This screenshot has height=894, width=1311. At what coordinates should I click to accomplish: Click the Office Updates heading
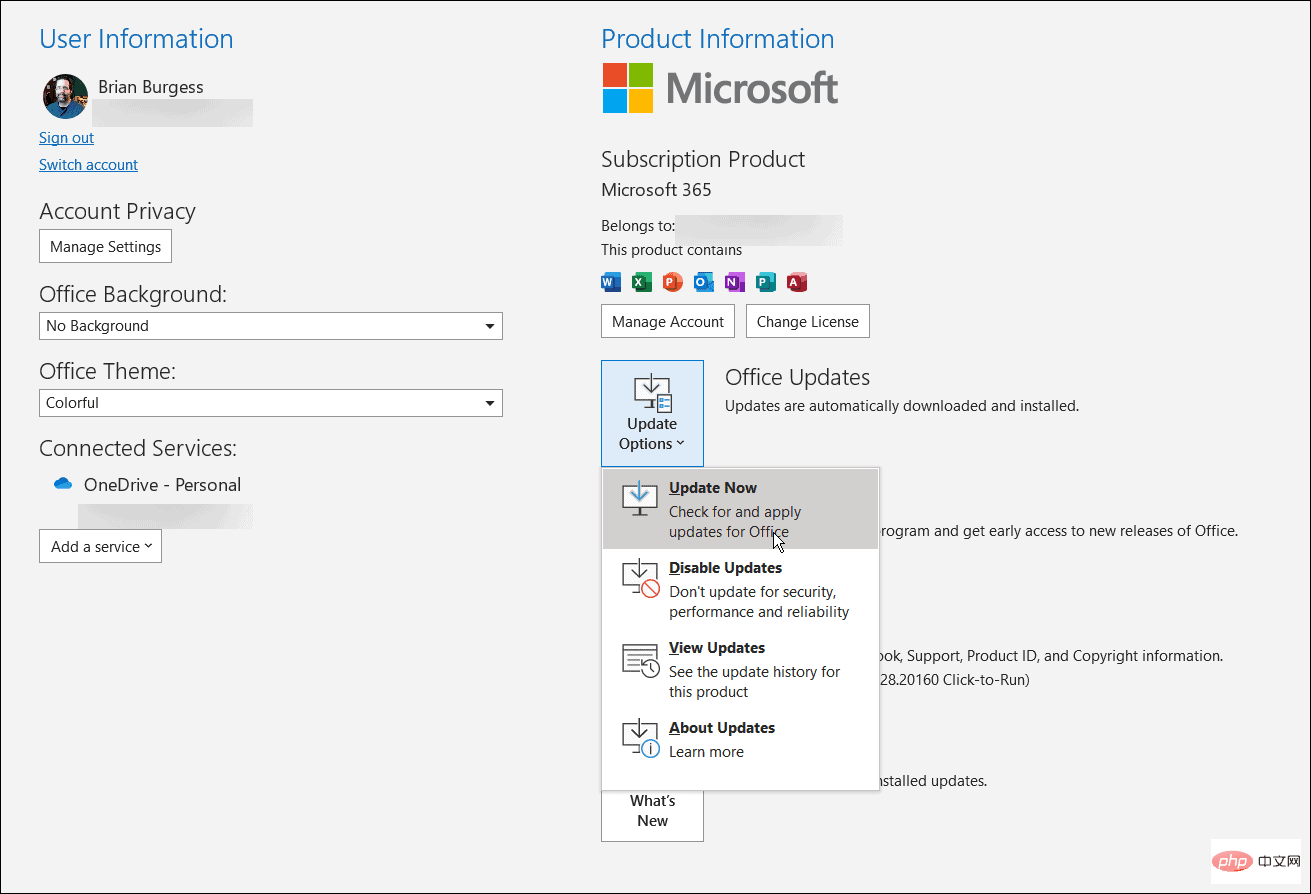(797, 377)
